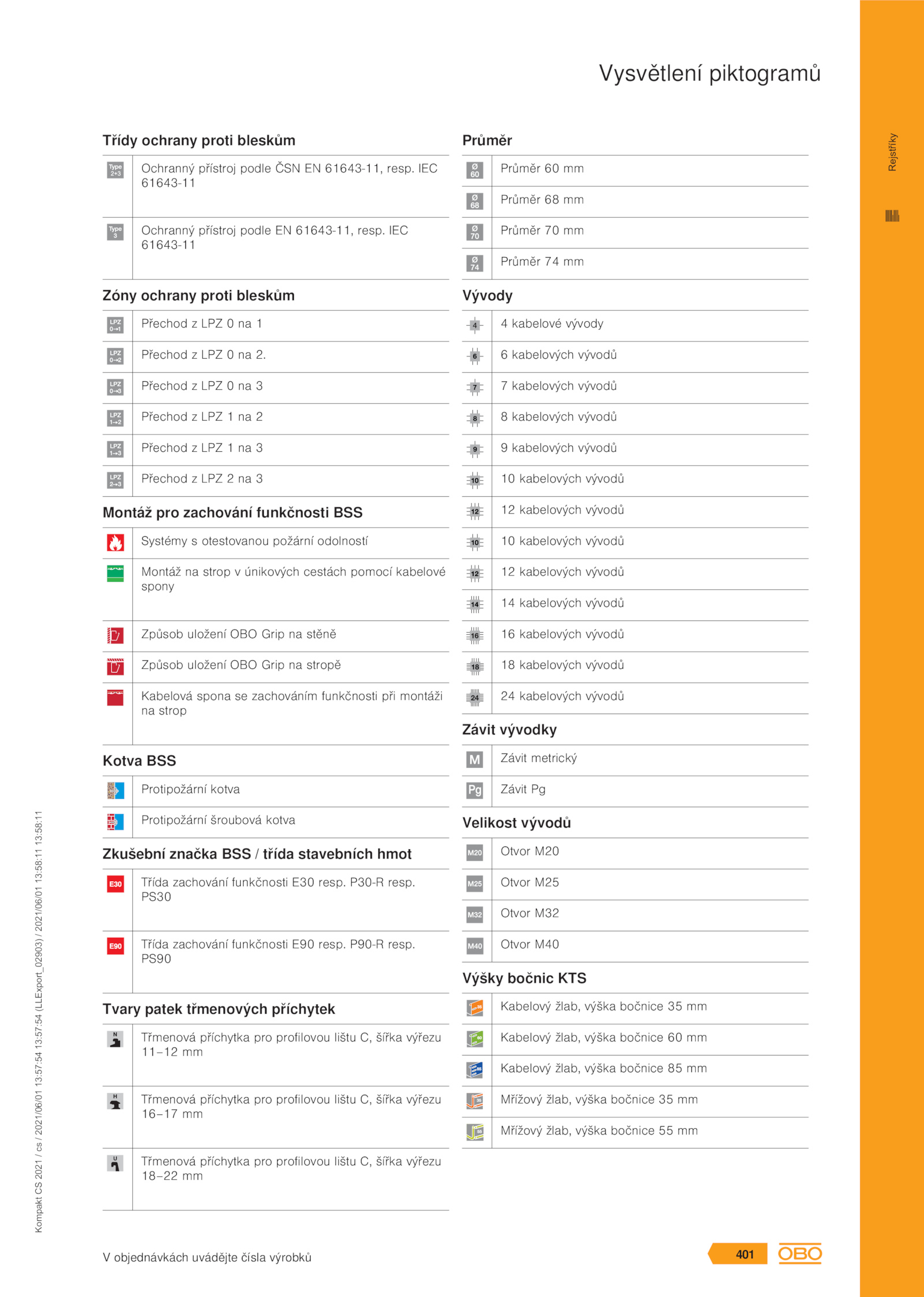
Task: Select the Vysvětlení piktogramů page title
Action: (x=710, y=73)
